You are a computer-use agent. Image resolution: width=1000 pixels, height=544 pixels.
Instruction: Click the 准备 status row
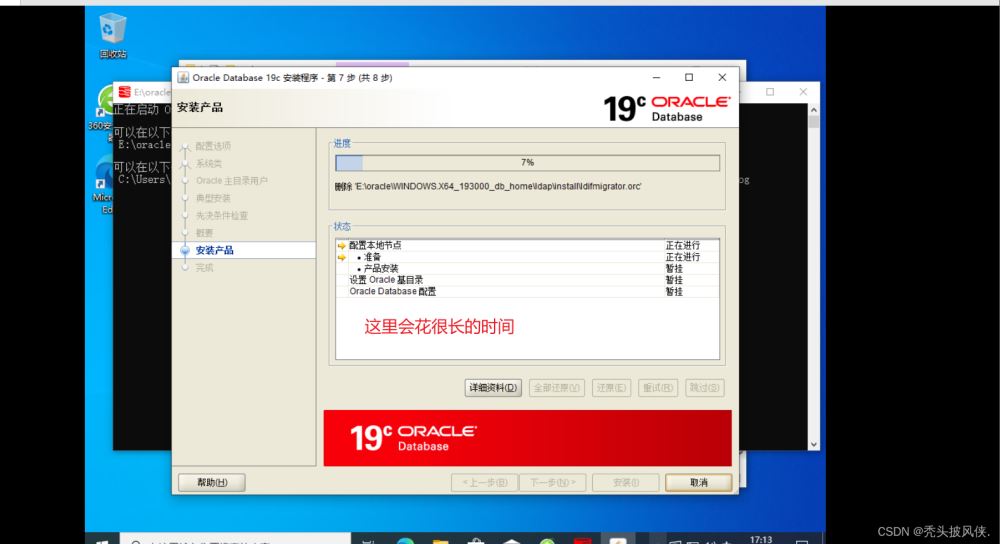point(527,256)
